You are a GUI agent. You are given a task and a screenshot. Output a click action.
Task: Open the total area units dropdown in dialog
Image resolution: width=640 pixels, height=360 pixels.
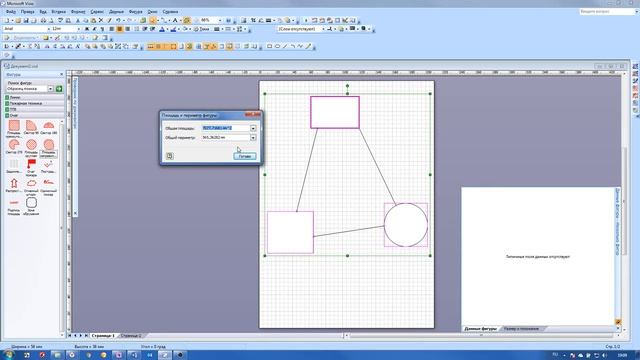(253, 128)
